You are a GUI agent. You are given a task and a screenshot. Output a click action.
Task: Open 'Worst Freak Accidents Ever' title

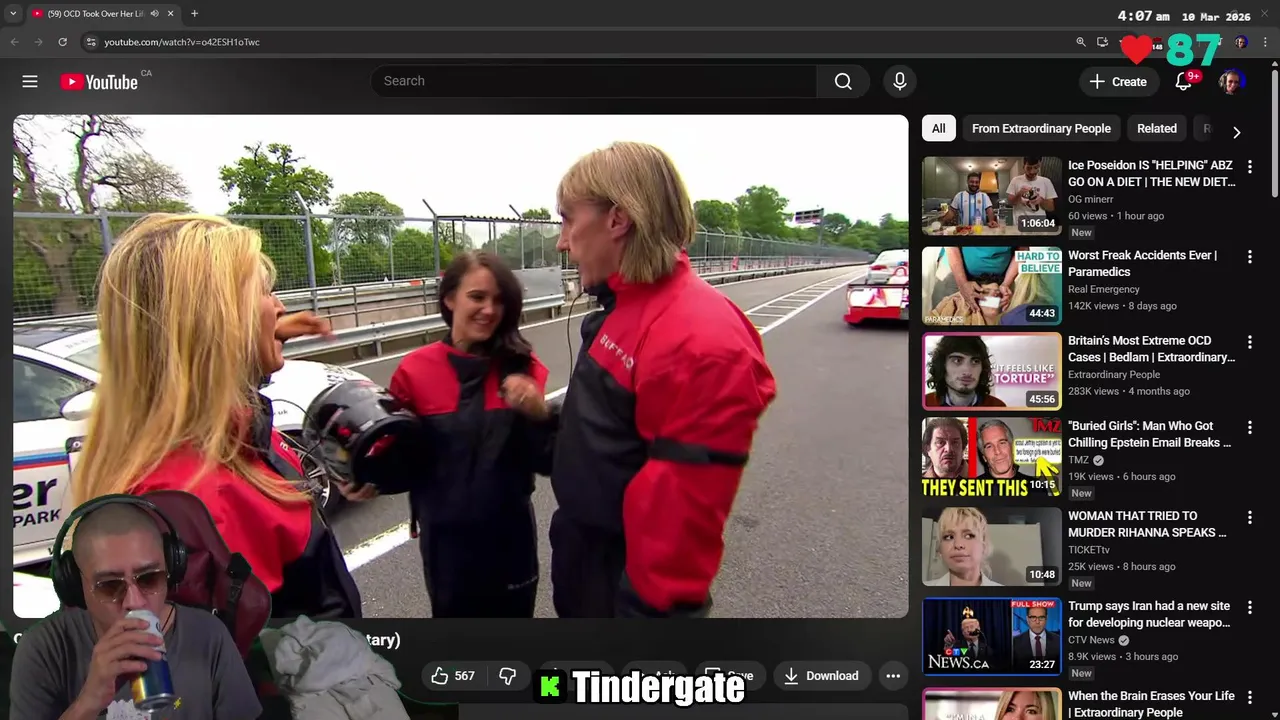pos(1142,263)
